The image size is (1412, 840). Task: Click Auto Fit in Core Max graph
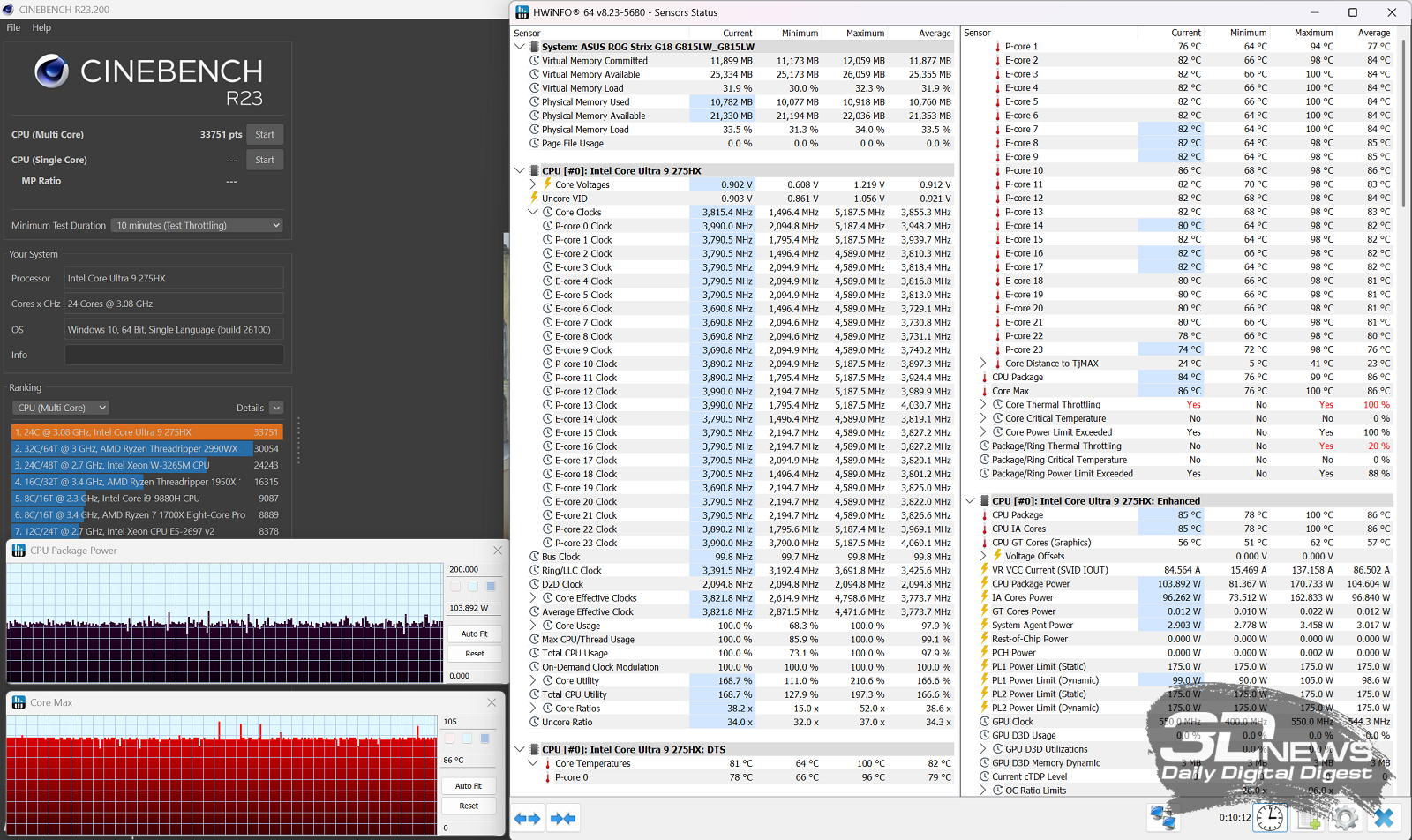click(x=469, y=785)
